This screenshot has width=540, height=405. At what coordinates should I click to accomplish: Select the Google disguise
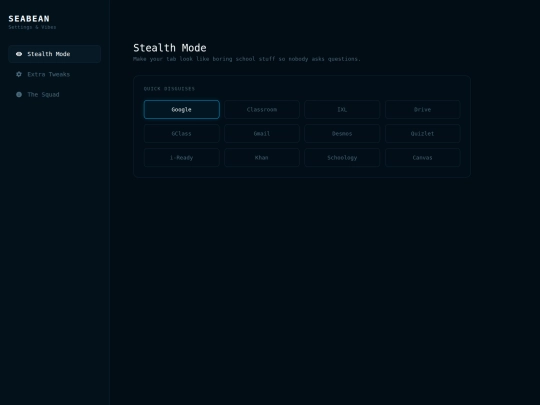pyautogui.click(x=181, y=110)
